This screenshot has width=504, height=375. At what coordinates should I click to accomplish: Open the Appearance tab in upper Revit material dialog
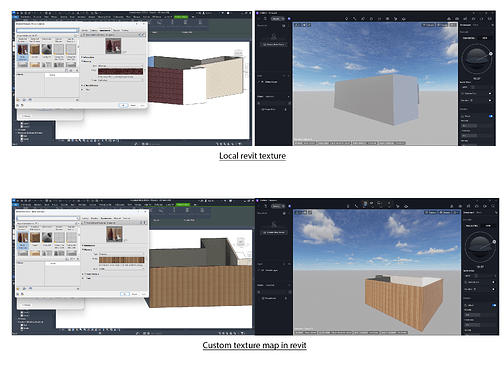[x=105, y=30]
